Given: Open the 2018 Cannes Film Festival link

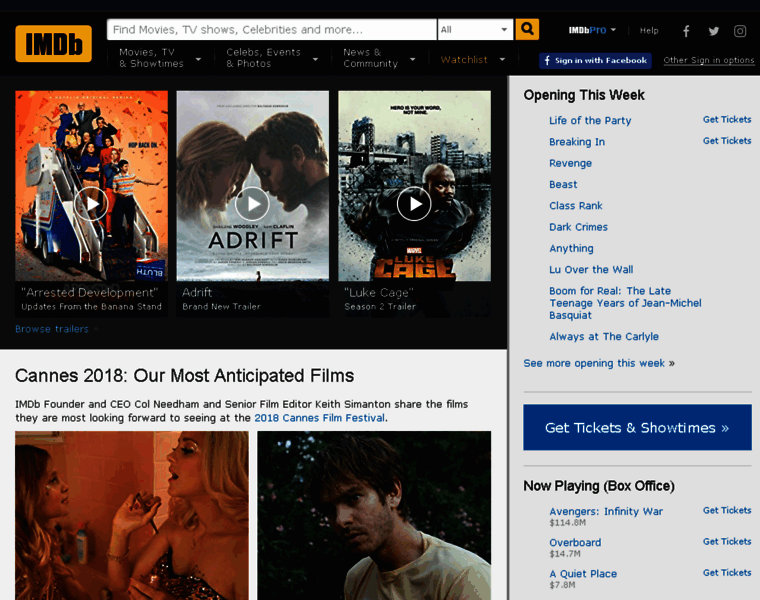Looking at the screenshot, I should pos(319,418).
